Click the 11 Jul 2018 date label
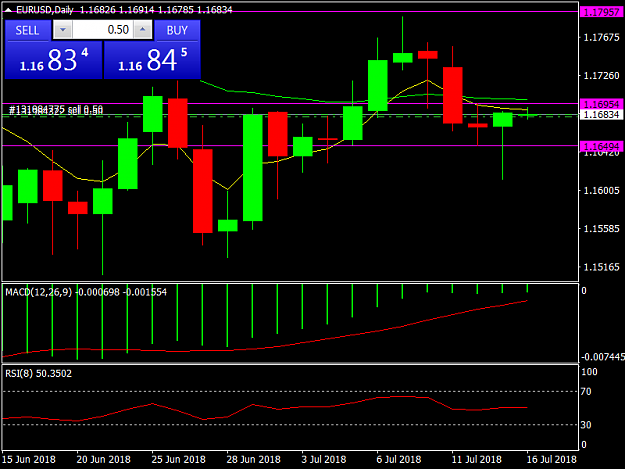Screen dimensions: 625x469 tap(477, 459)
